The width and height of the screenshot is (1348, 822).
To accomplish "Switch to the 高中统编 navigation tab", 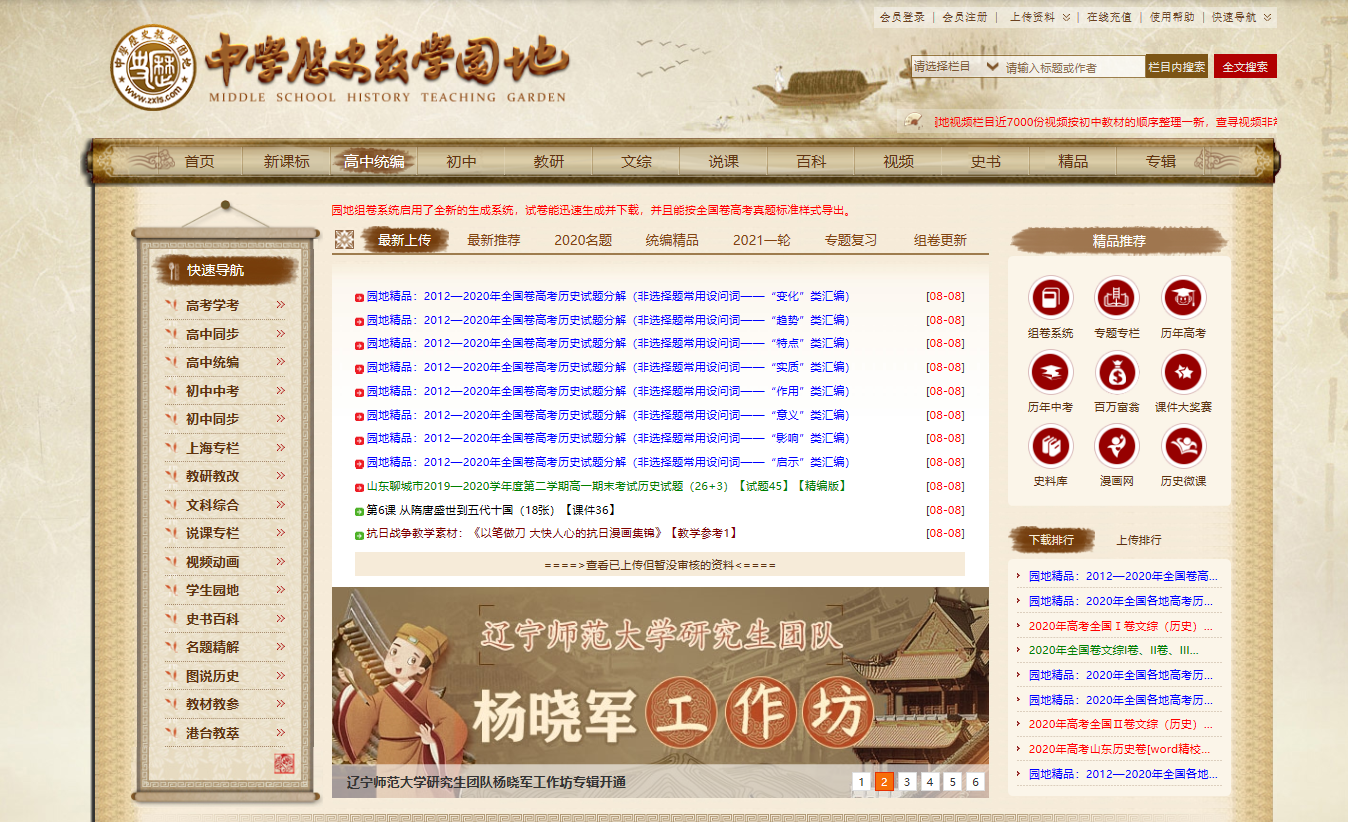I will pyautogui.click(x=375, y=158).
